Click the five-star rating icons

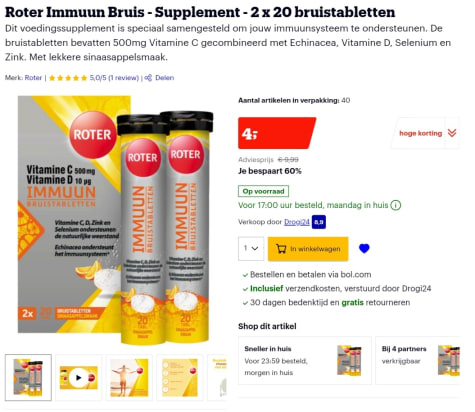pos(68,78)
